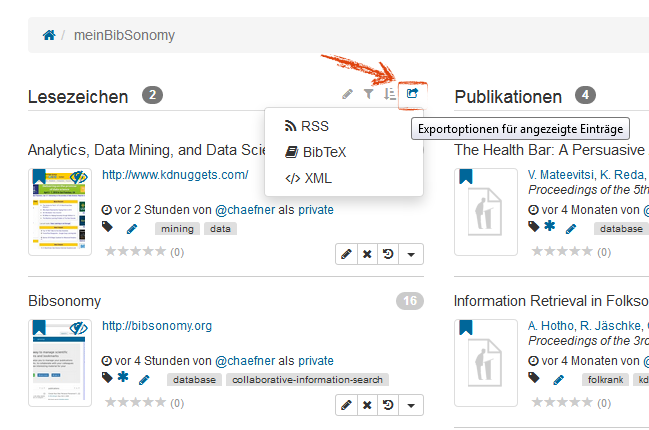Open export options icon above Lesezeichen list
The width and height of the screenshot is (649, 430).
point(412,94)
